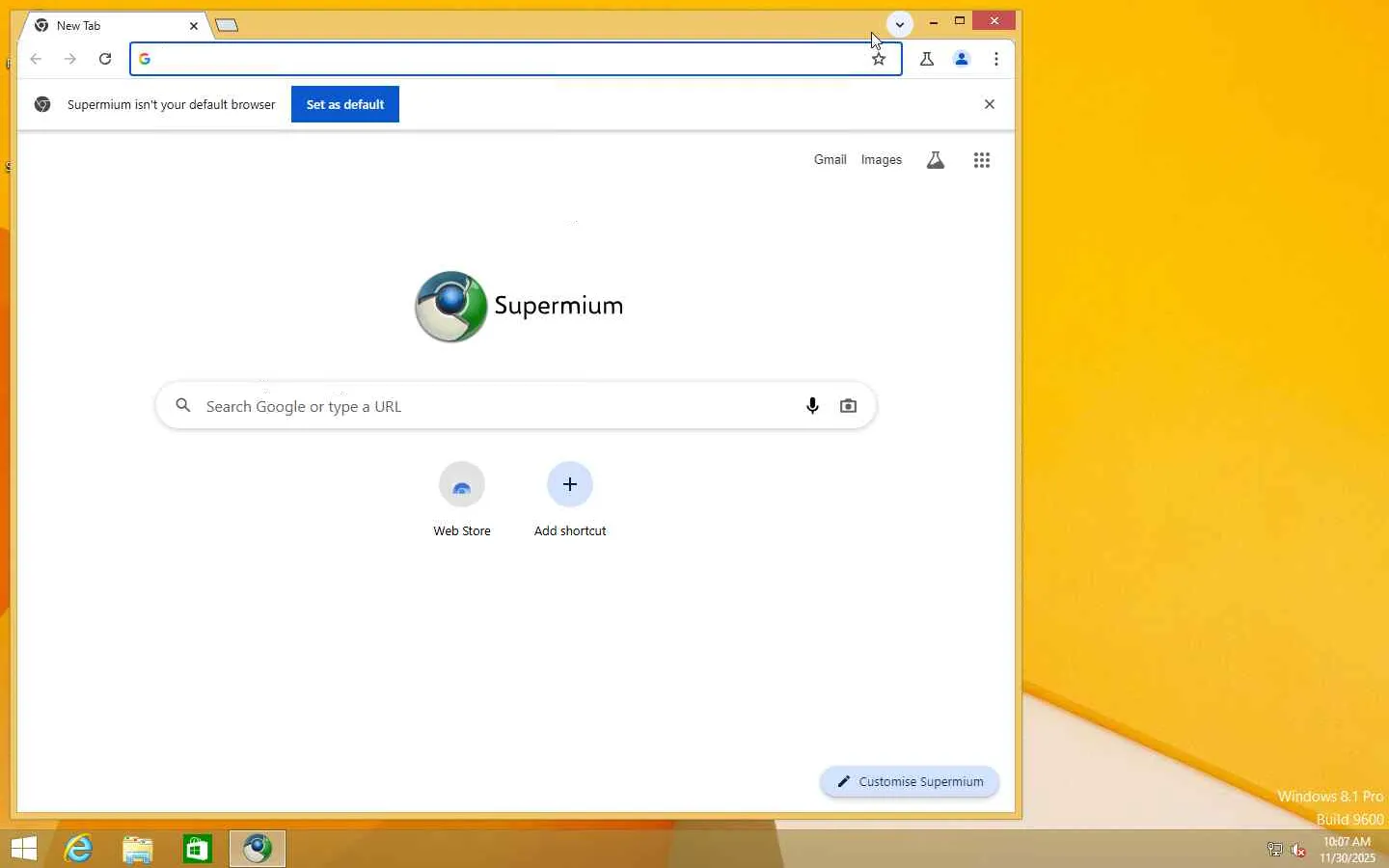Open the page's Search Labs flask icon
The height and width of the screenshot is (868, 1389).
[936, 160]
